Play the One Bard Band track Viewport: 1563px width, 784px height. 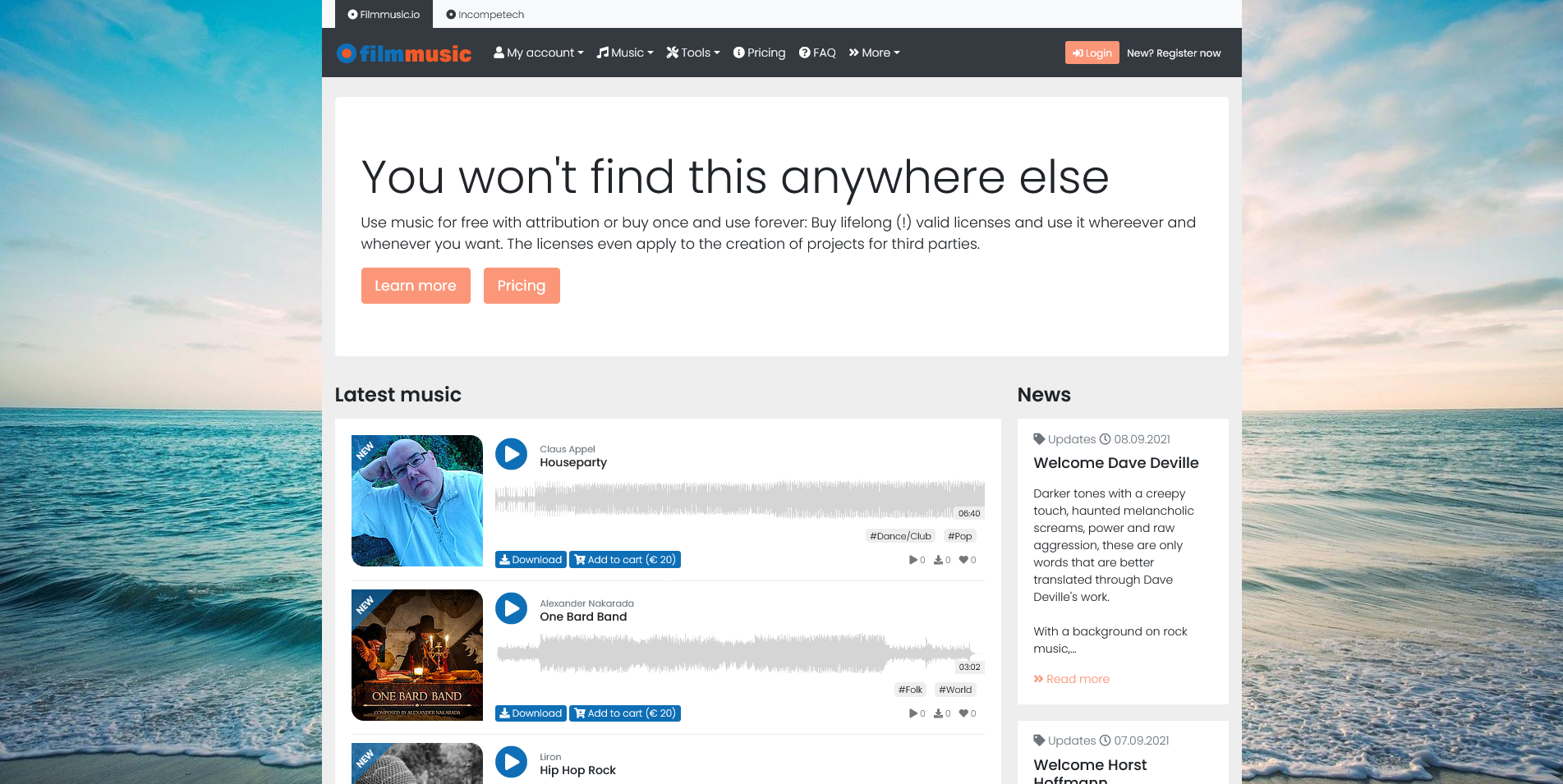(511, 608)
